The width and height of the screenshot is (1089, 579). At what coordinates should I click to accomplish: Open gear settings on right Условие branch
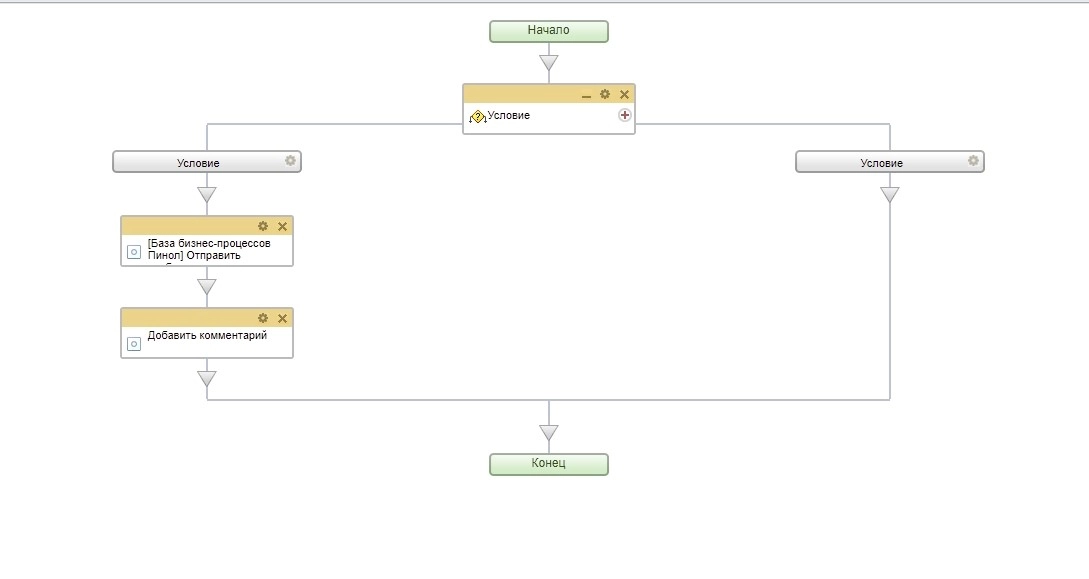pyautogui.click(x=973, y=160)
